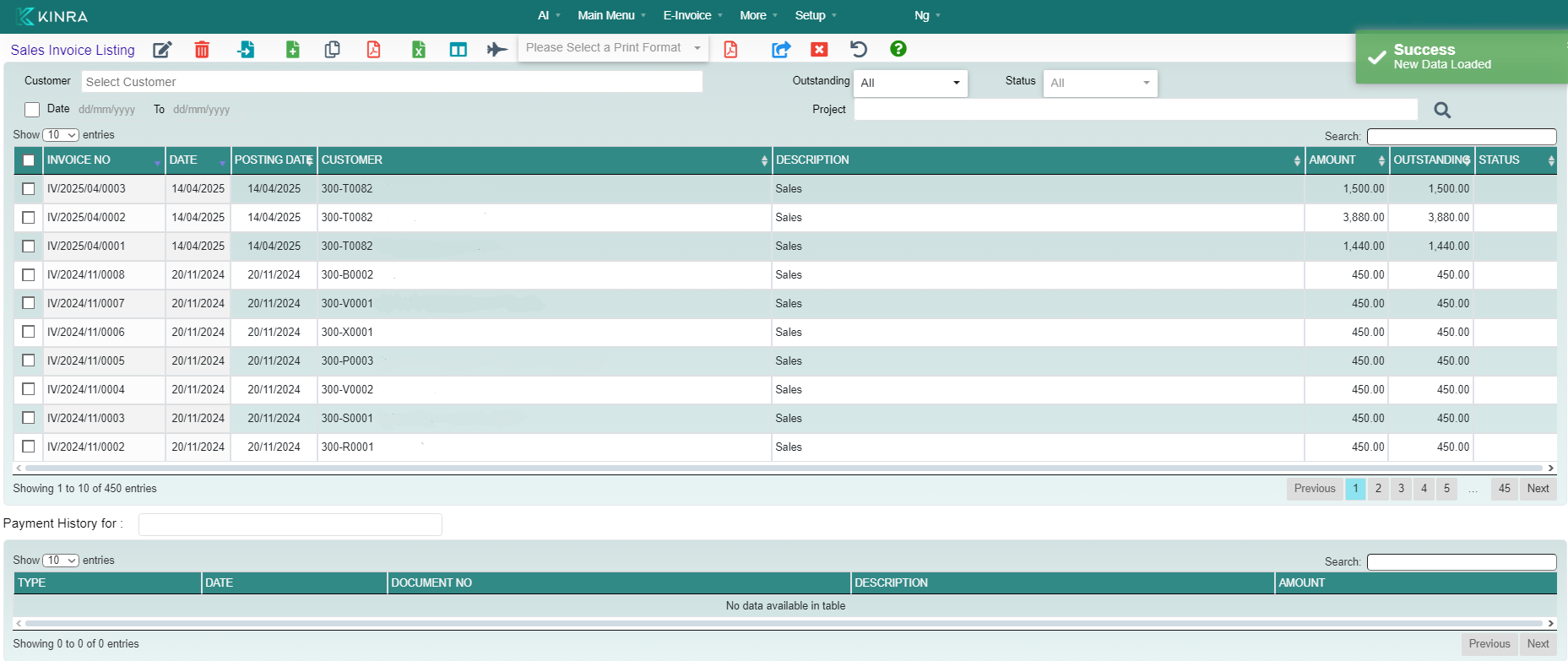Click the blue import document arrow icon
The image size is (1568, 661).
coord(246,50)
